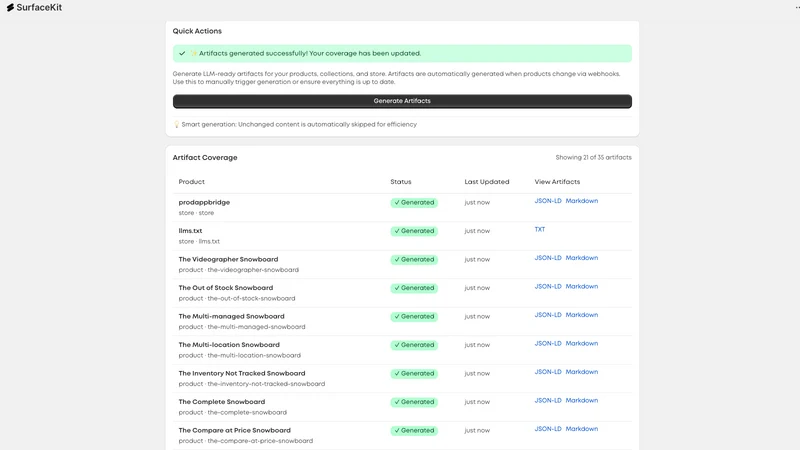Screen dimensions: 800x450
Task: Open Markdown for The Out of Stock Snowboard
Action: pos(582,287)
